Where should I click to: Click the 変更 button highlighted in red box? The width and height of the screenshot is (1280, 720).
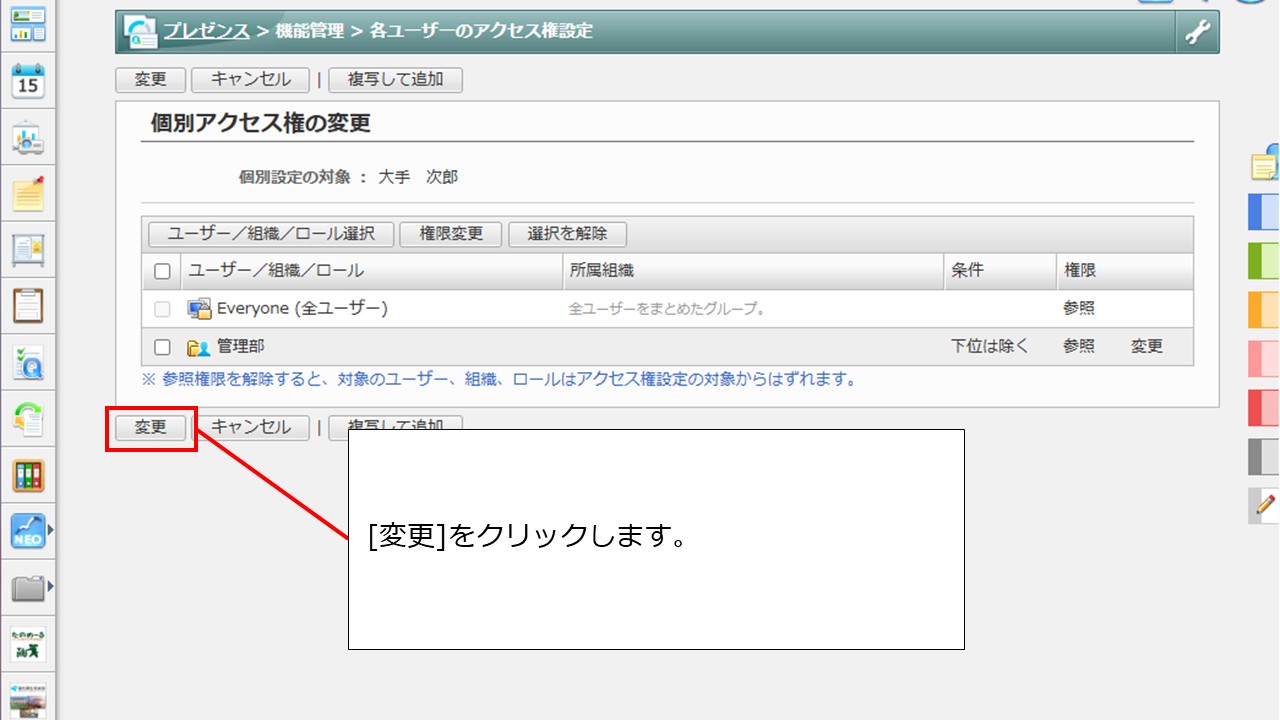point(151,427)
